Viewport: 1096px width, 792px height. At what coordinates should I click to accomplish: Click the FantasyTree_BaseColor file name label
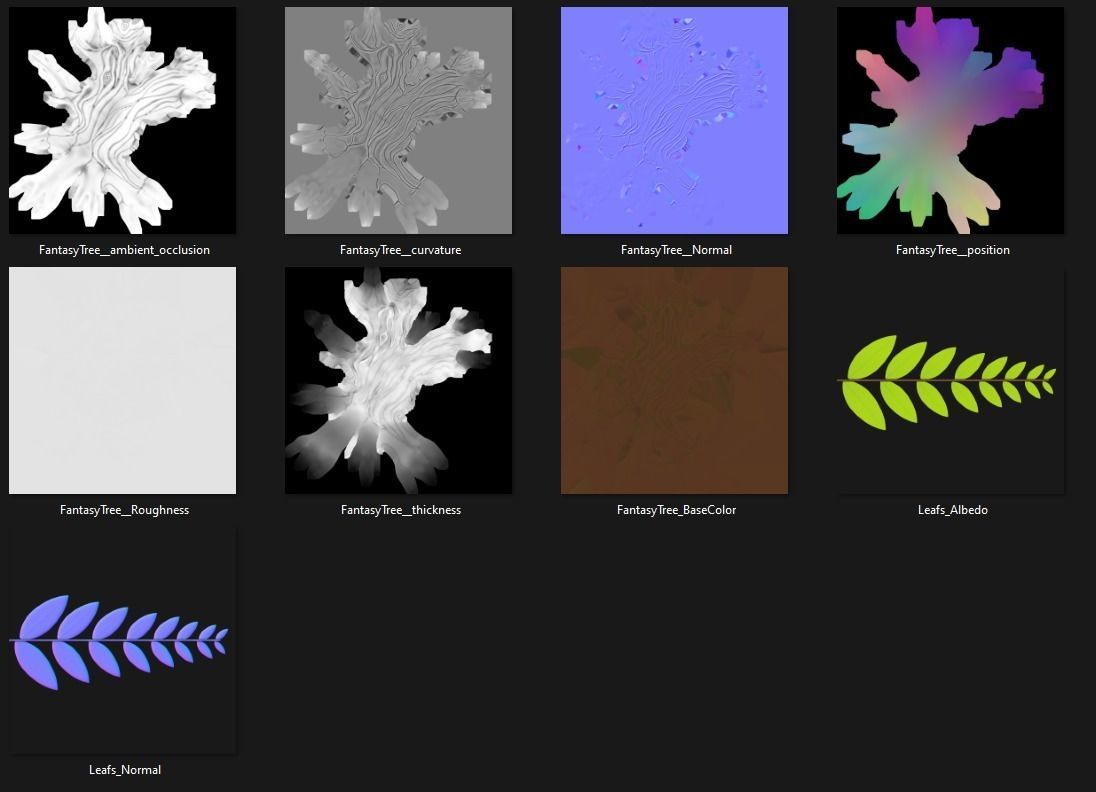tap(676, 510)
